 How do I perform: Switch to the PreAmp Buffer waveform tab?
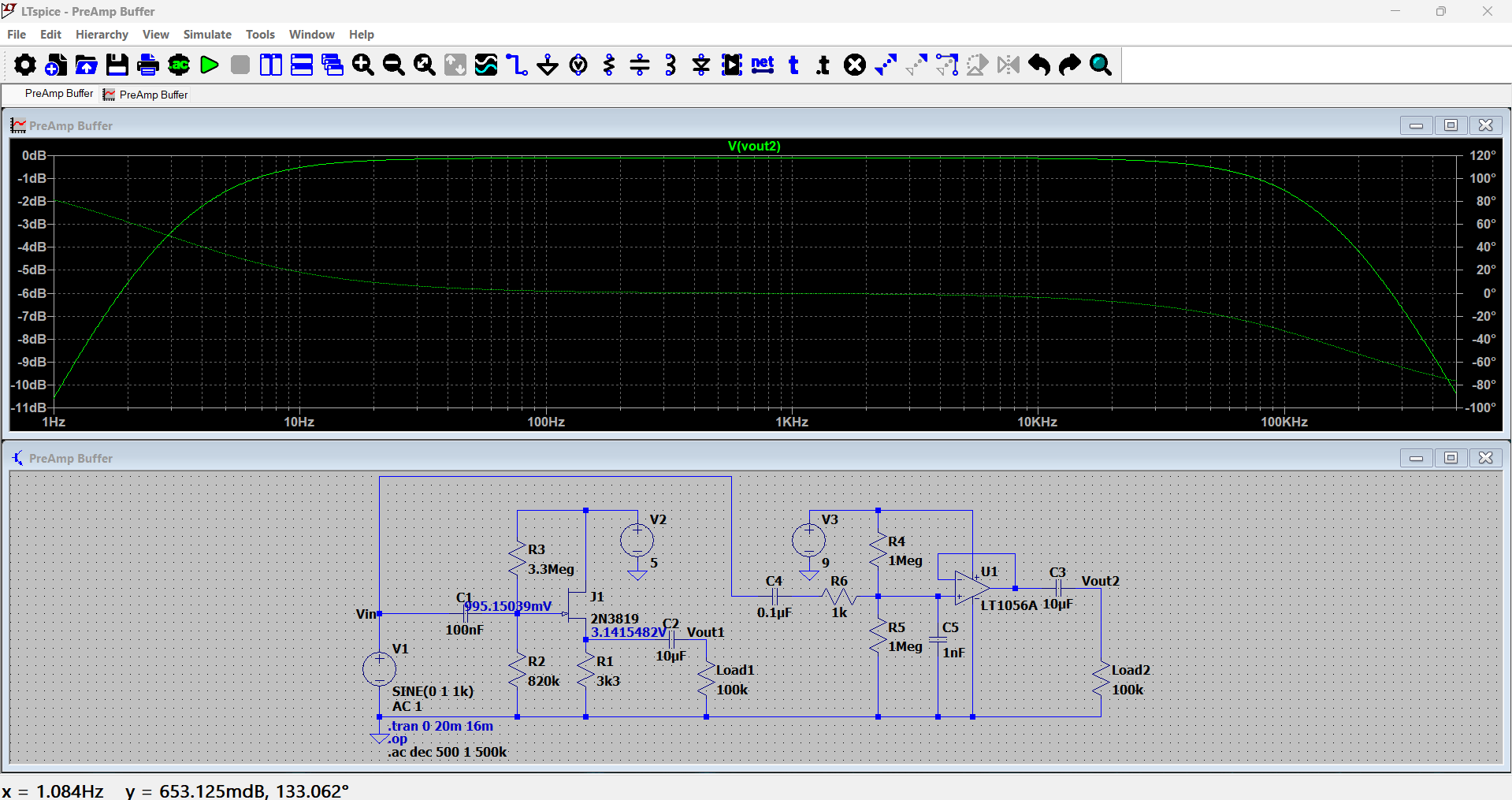pyautogui.click(x=146, y=95)
